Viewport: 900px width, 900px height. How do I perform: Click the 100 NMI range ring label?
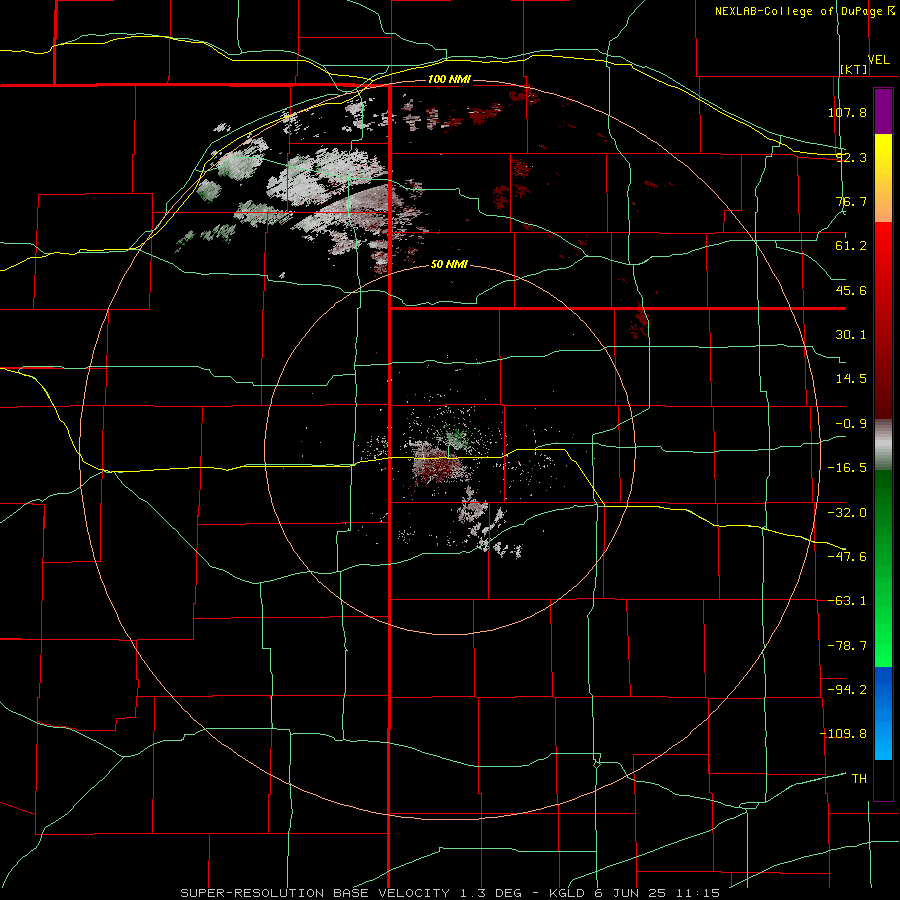(x=449, y=79)
